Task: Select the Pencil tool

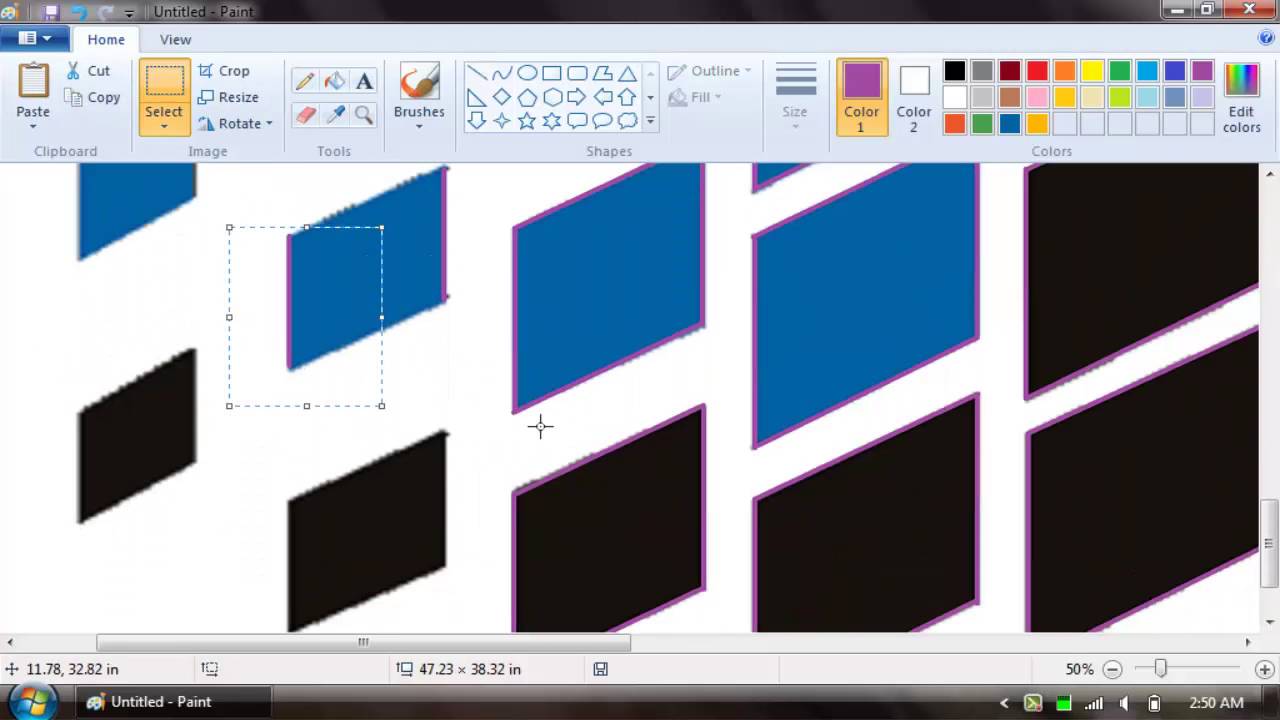Action: click(305, 82)
